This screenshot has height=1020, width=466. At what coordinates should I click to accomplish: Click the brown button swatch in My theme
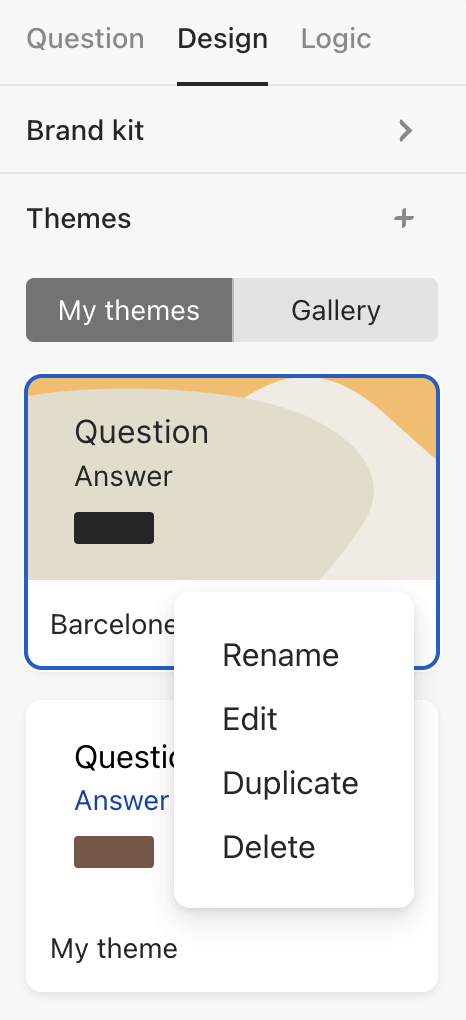click(114, 852)
